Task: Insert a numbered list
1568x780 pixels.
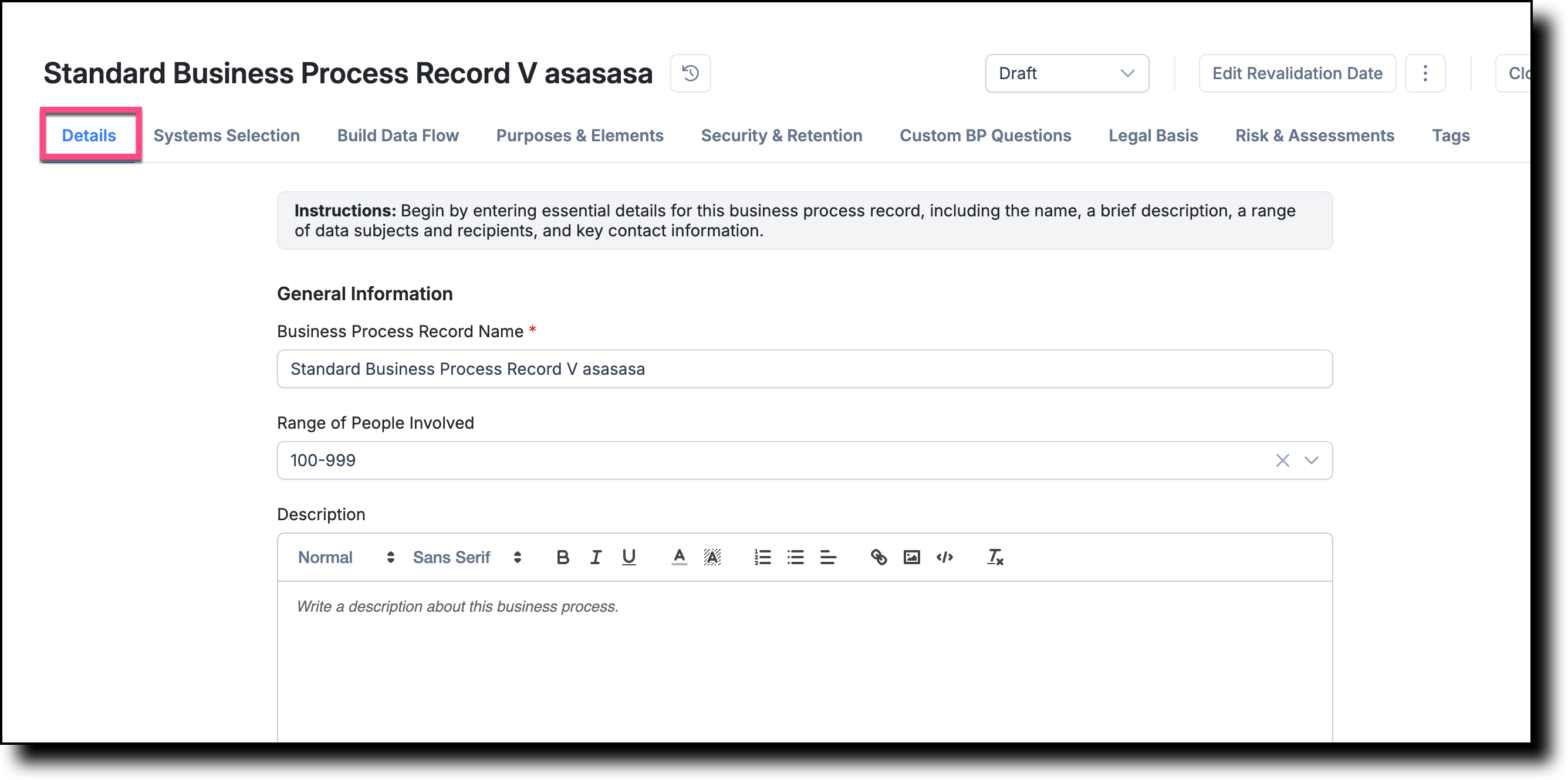Action: click(x=762, y=557)
